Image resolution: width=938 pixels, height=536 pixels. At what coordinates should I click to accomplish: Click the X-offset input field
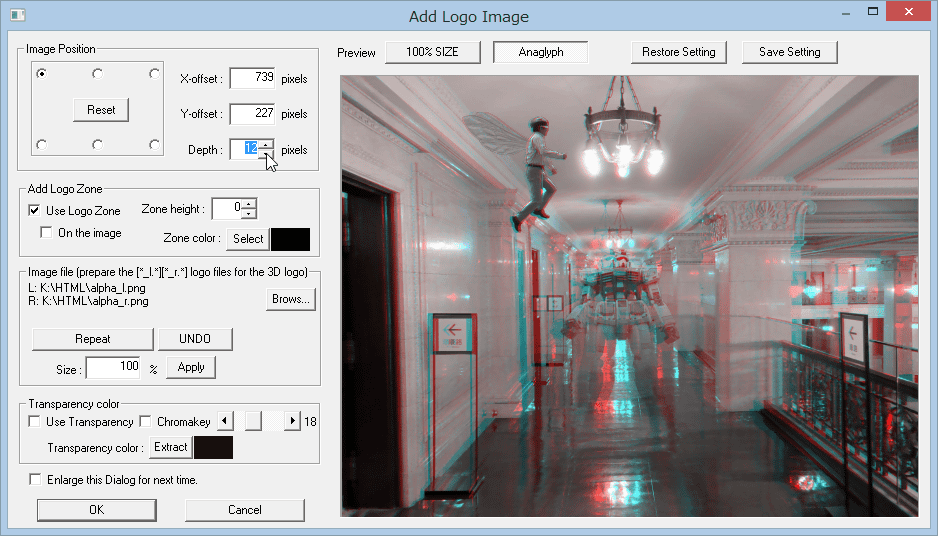click(252, 78)
